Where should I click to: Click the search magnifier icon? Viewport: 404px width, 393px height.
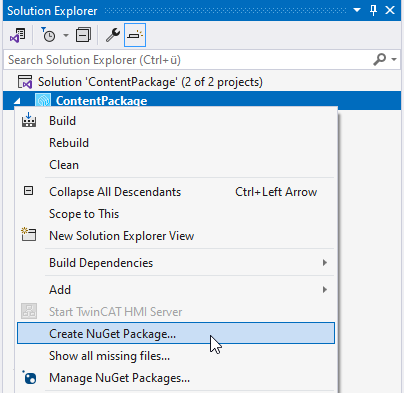(x=380, y=60)
